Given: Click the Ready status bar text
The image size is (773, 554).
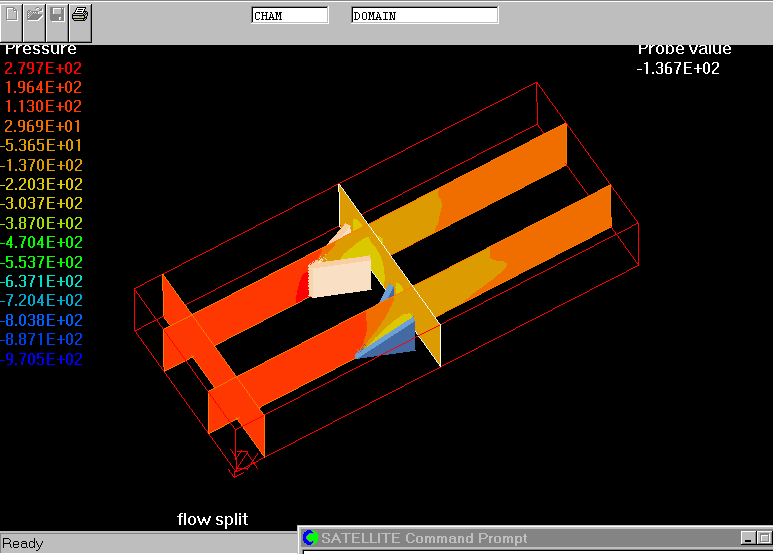Looking at the screenshot, I should coord(23,544).
